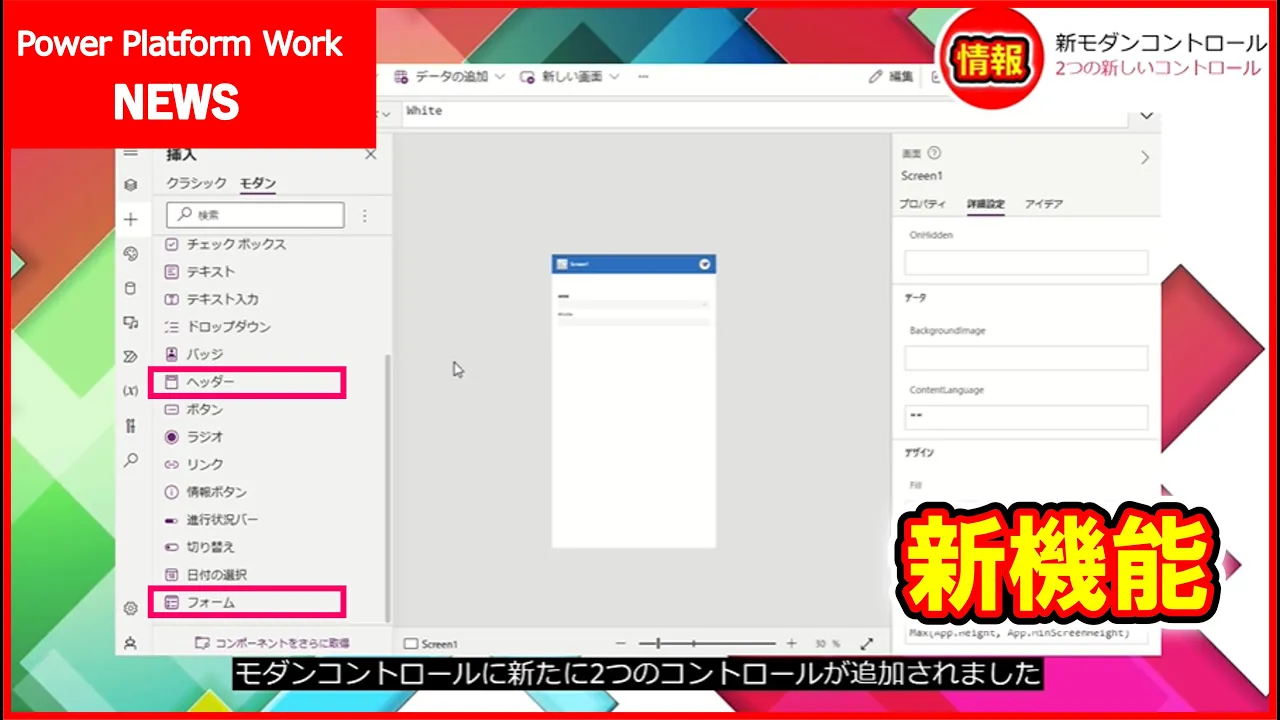Screen dimensions: 1280x720
Task: Open the 新しい画面 dropdown
Action: click(x=570, y=77)
